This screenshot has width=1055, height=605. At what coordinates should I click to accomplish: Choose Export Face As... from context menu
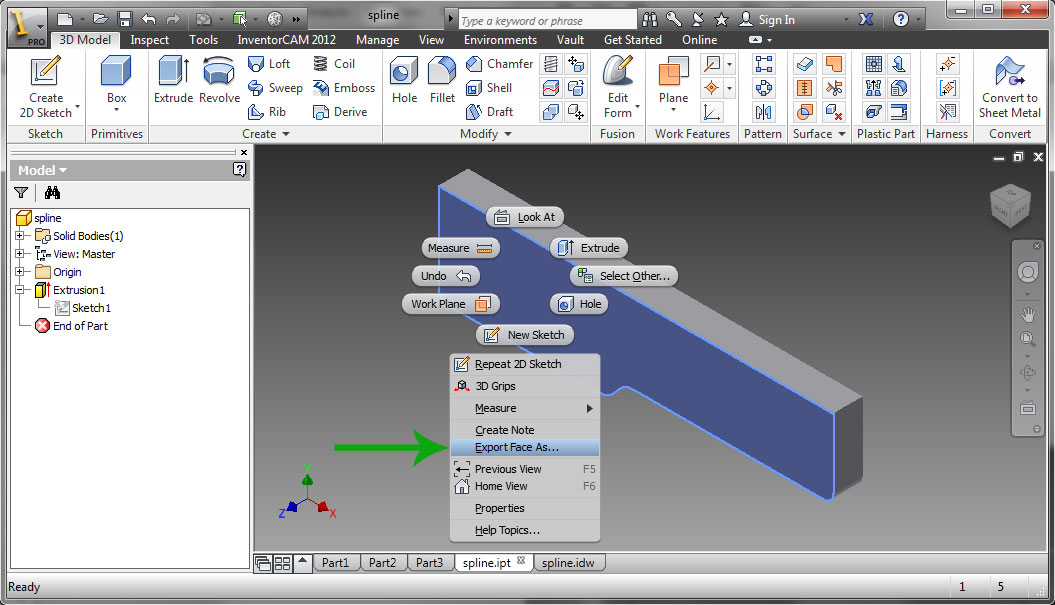tap(525, 448)
